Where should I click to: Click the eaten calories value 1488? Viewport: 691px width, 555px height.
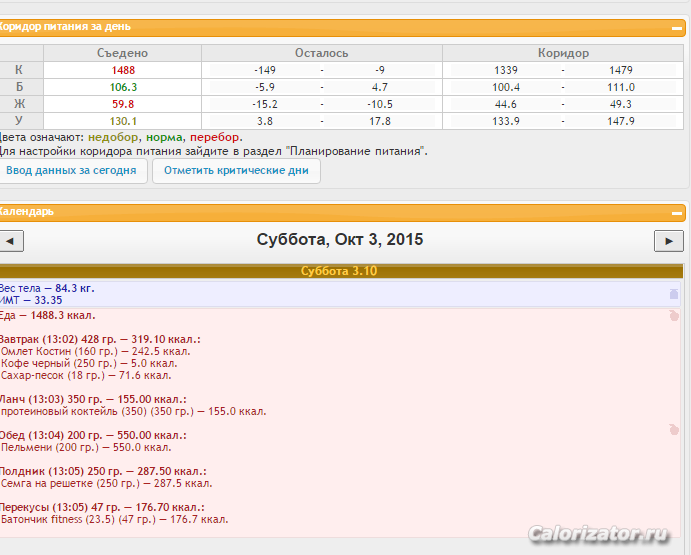pyautogui.click(x=123, y=71)
